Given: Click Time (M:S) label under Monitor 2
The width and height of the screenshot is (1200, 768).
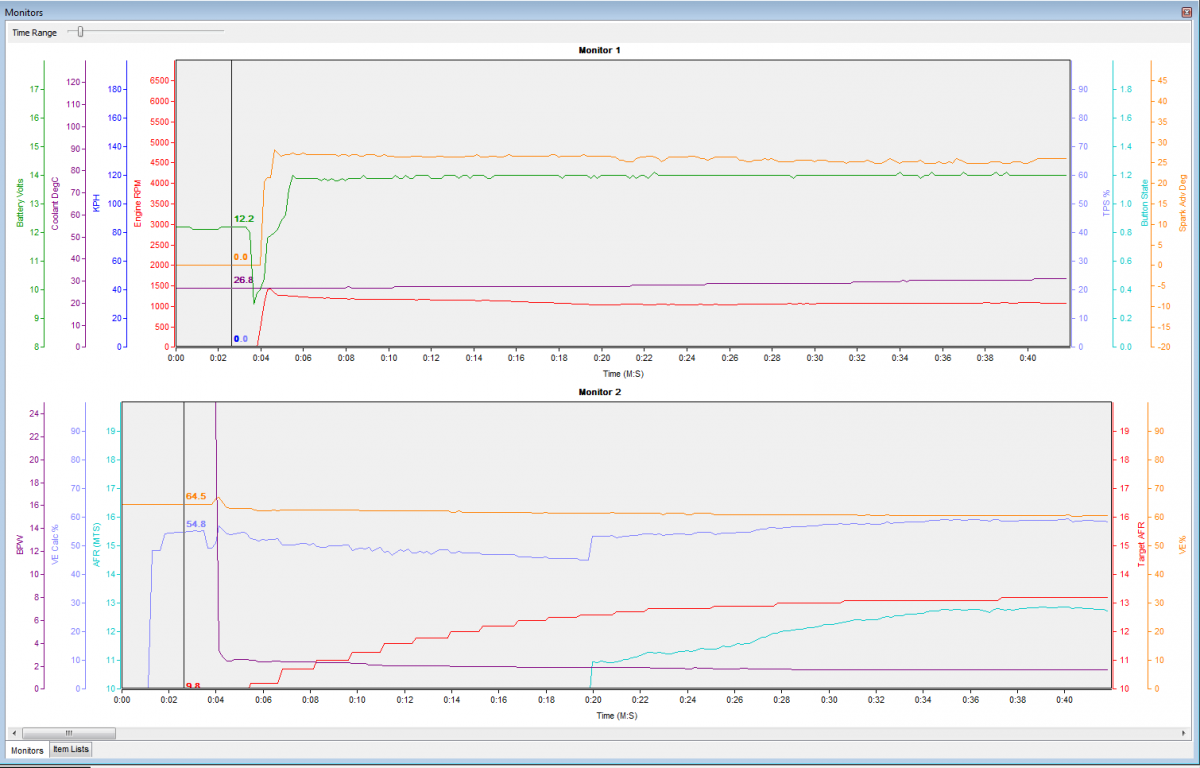Looking at the screenshot, I should click(615, 716).
